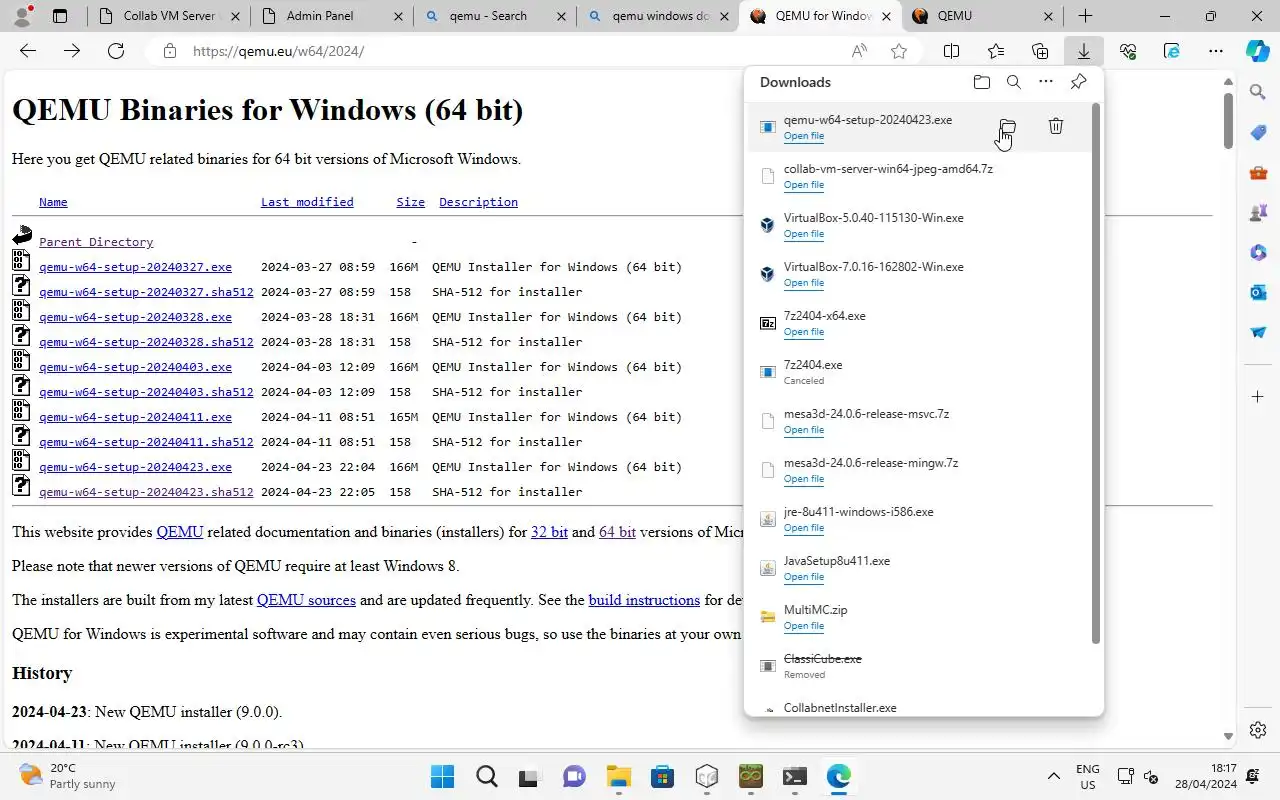Add a sidebar app with plus
Screen dimensions: 1280x800
point(1258,397)
